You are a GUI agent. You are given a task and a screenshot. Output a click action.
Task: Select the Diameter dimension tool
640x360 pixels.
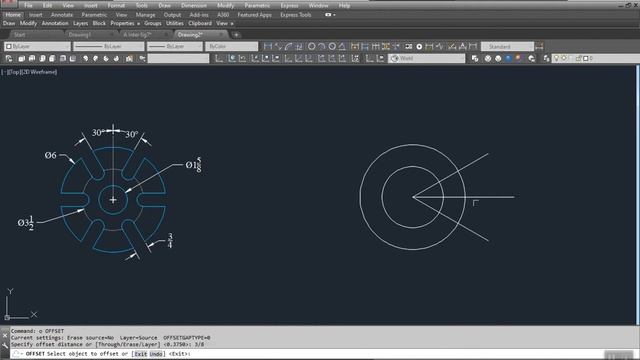[332, 47]
